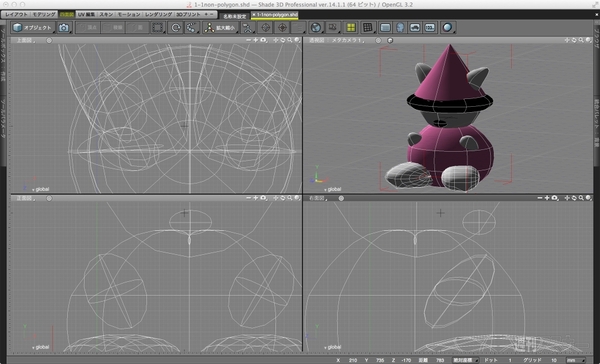This screenshot has height=364, width=600.
Task: Switch to the スキン workspace tab
Action: pyautogui.click(x=106, y=15)
